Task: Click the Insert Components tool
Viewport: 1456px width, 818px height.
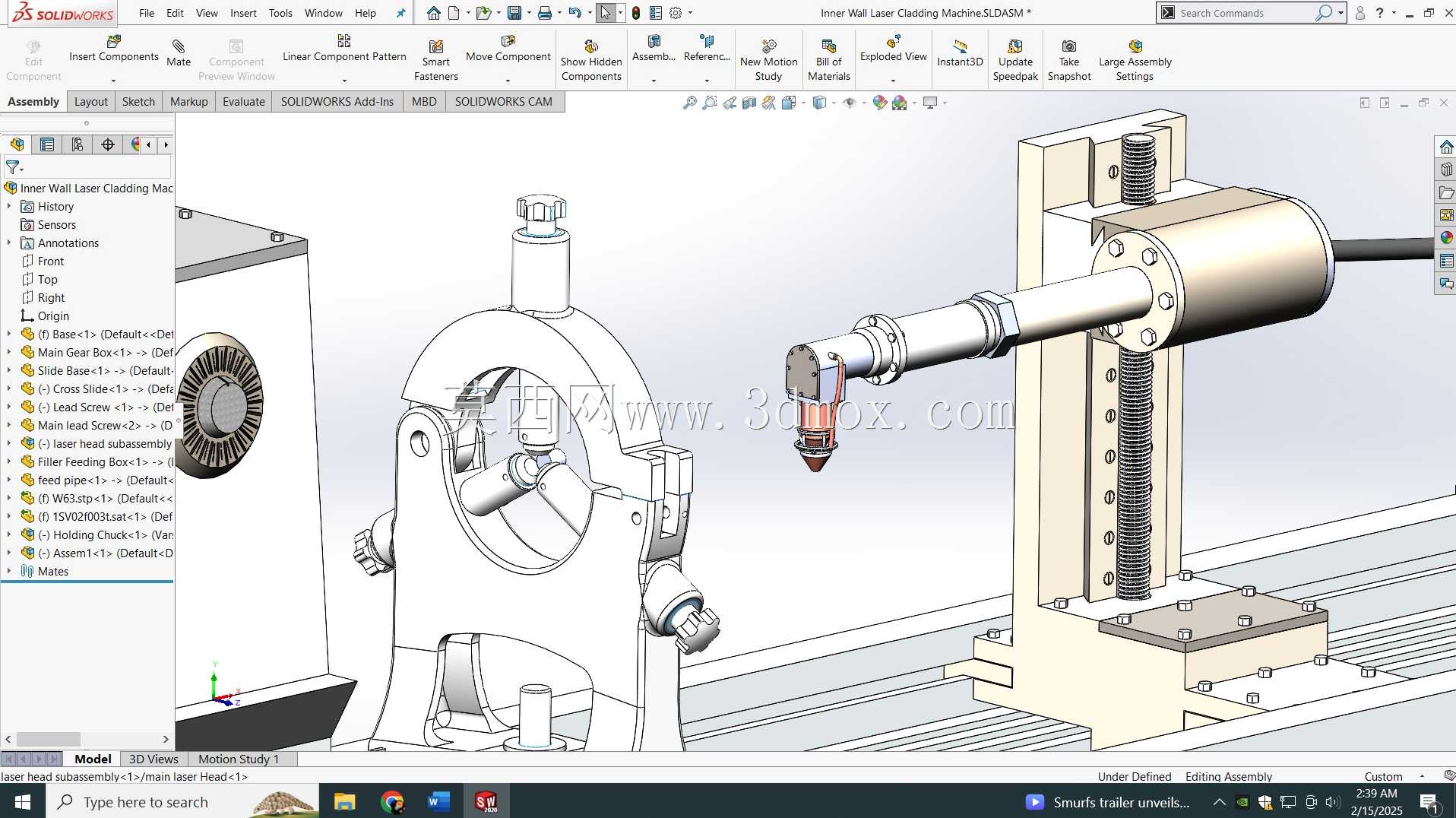Action: tap(114, 49)
